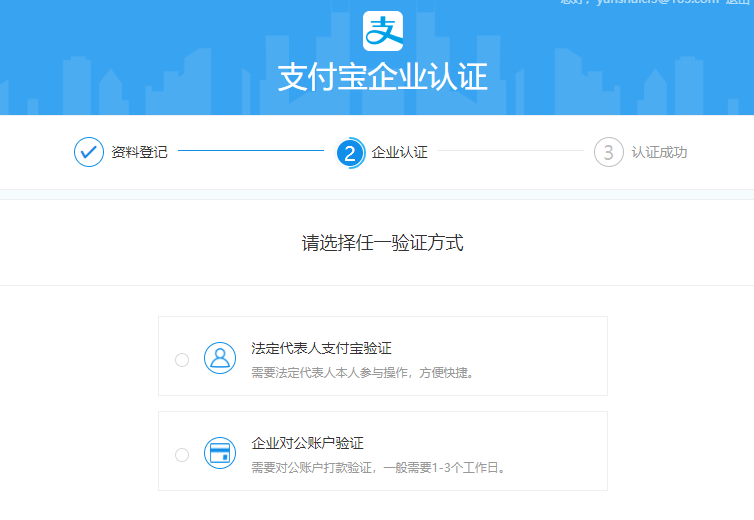Click text 需要对公账户打款验证，一般需要1-3个工作日。
This screenshot has height=520, width=754.
tap(379, 468)
